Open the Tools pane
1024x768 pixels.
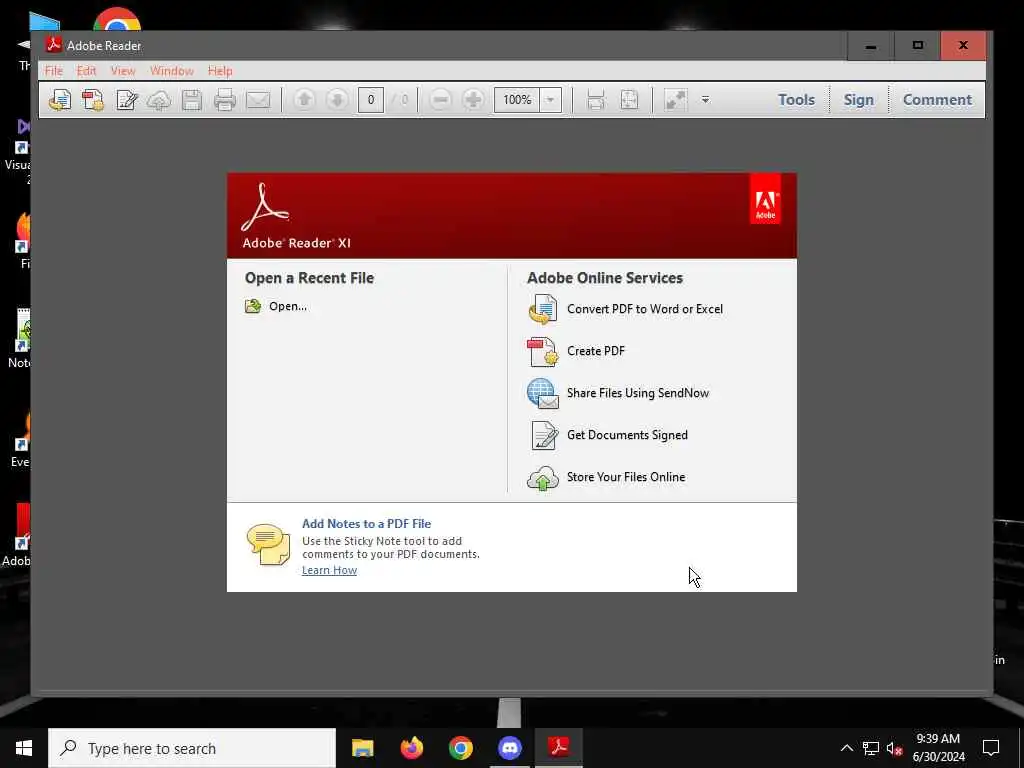click(796, 99)
